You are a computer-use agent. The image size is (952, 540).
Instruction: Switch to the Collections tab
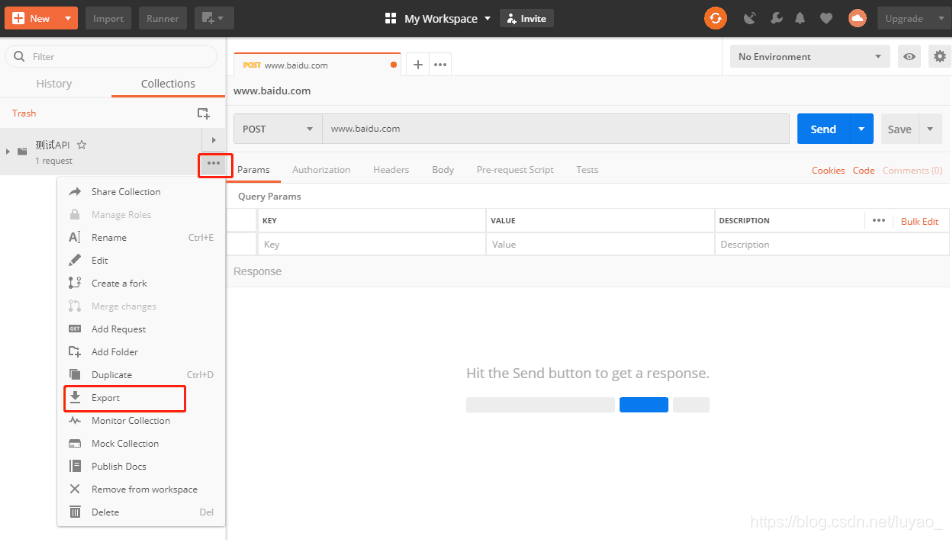(168, 84)
